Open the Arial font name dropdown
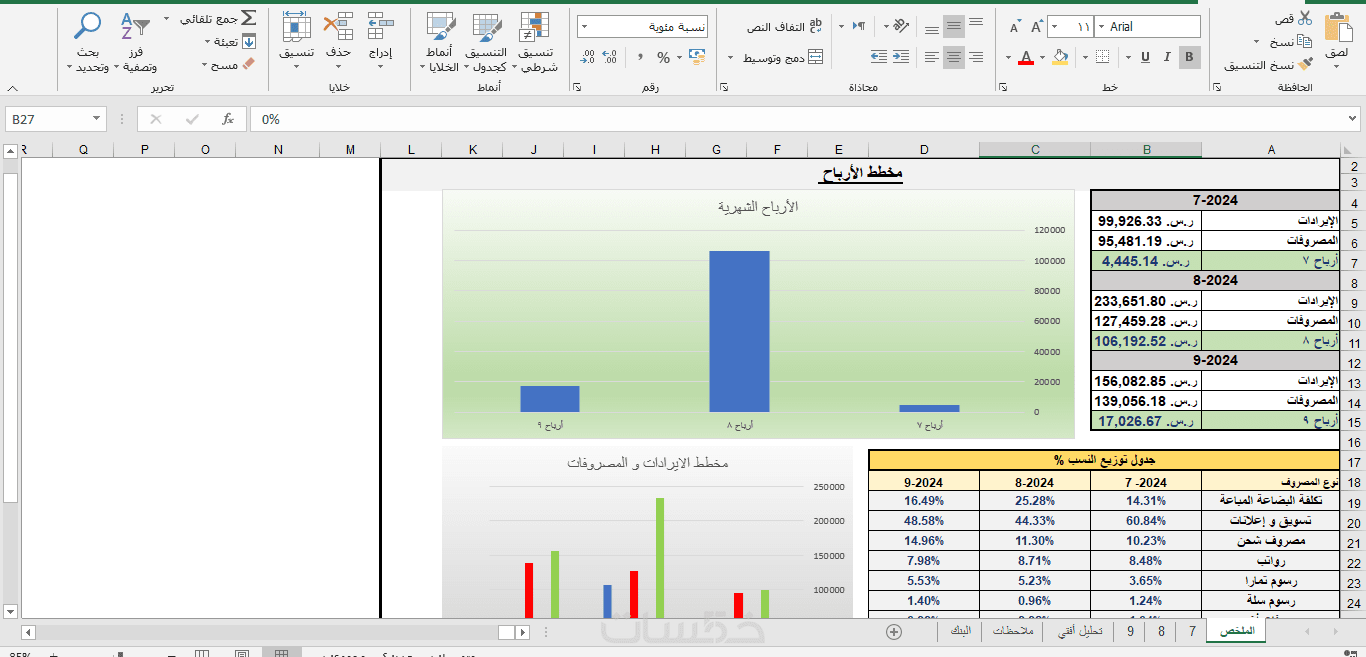 tap(1102, 27)
